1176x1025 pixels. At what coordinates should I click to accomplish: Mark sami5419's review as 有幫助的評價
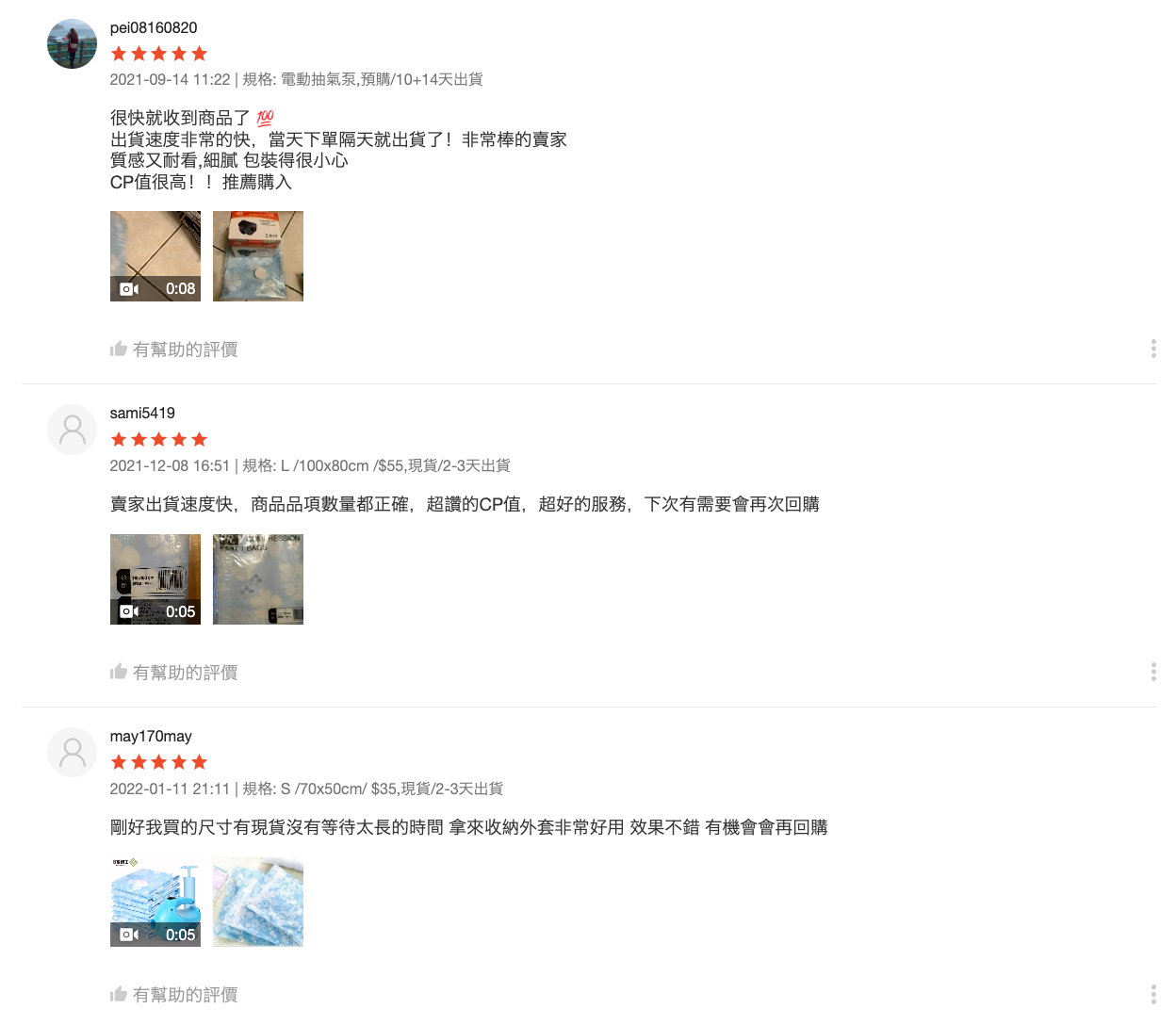pyautogui.click(x=174, y=672)
